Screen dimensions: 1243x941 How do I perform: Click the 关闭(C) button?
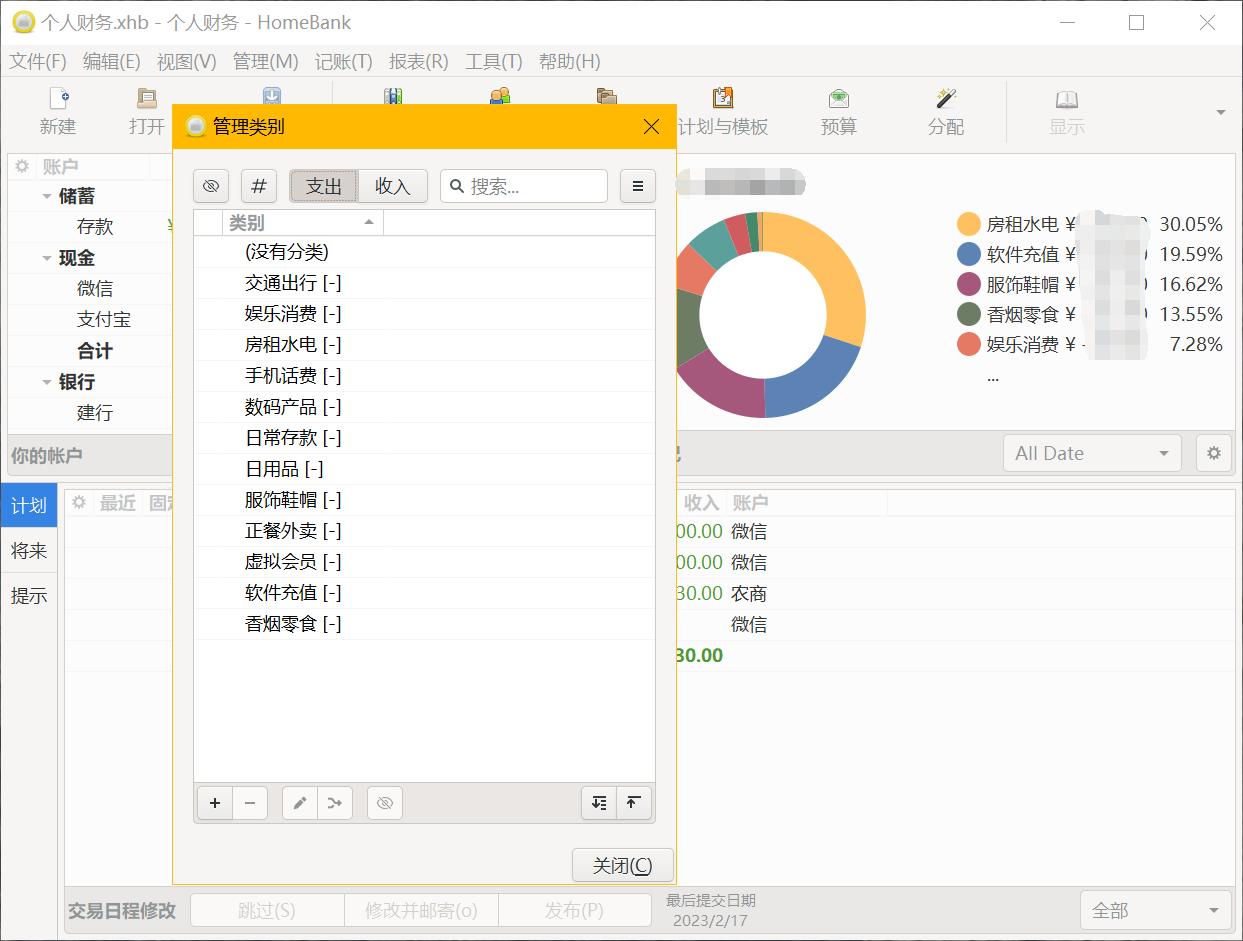coord(622,865)
